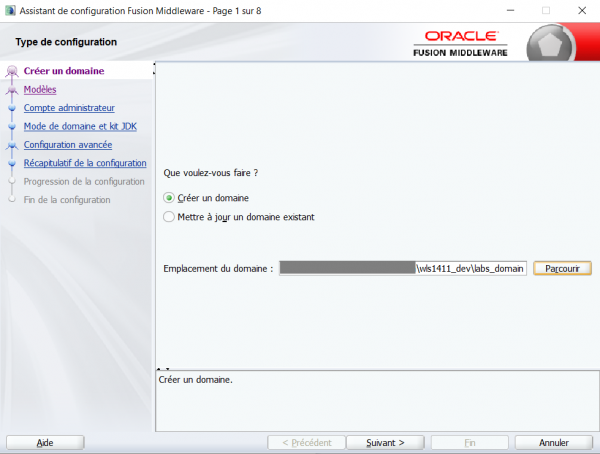Click step bullet beside Compte administrateur
Image resolution: width=600 pixels, height=454 pixels.
[x=12, y=108]
